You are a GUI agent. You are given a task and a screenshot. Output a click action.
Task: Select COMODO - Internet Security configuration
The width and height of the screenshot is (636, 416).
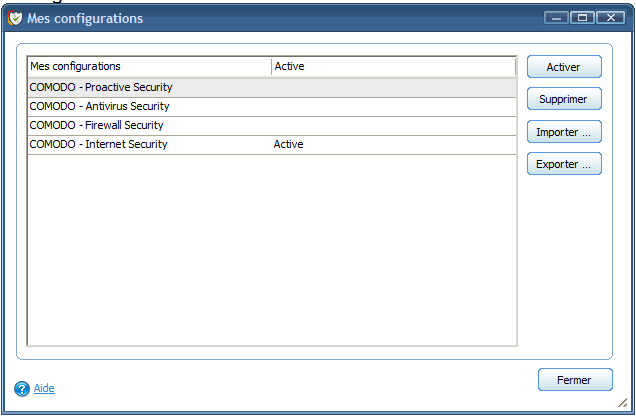(x=272, y=144)
